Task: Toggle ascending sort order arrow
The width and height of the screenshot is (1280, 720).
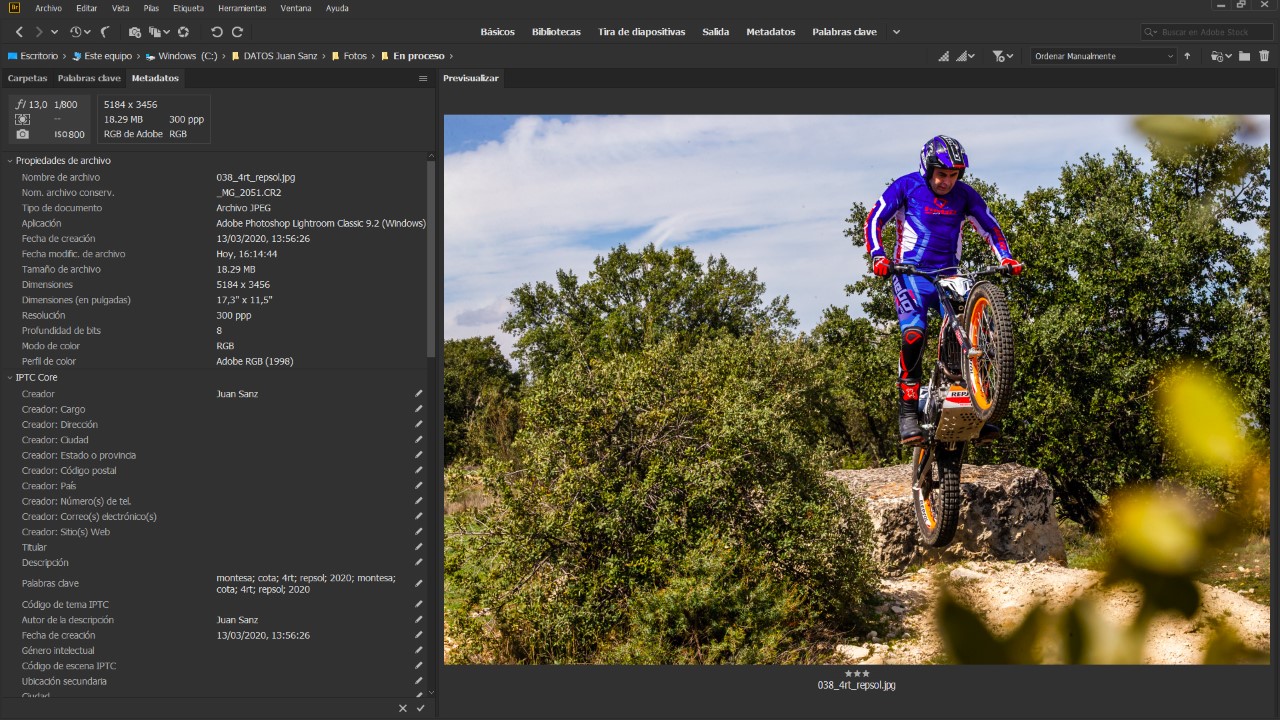Action: click(x=1187, y=56)
